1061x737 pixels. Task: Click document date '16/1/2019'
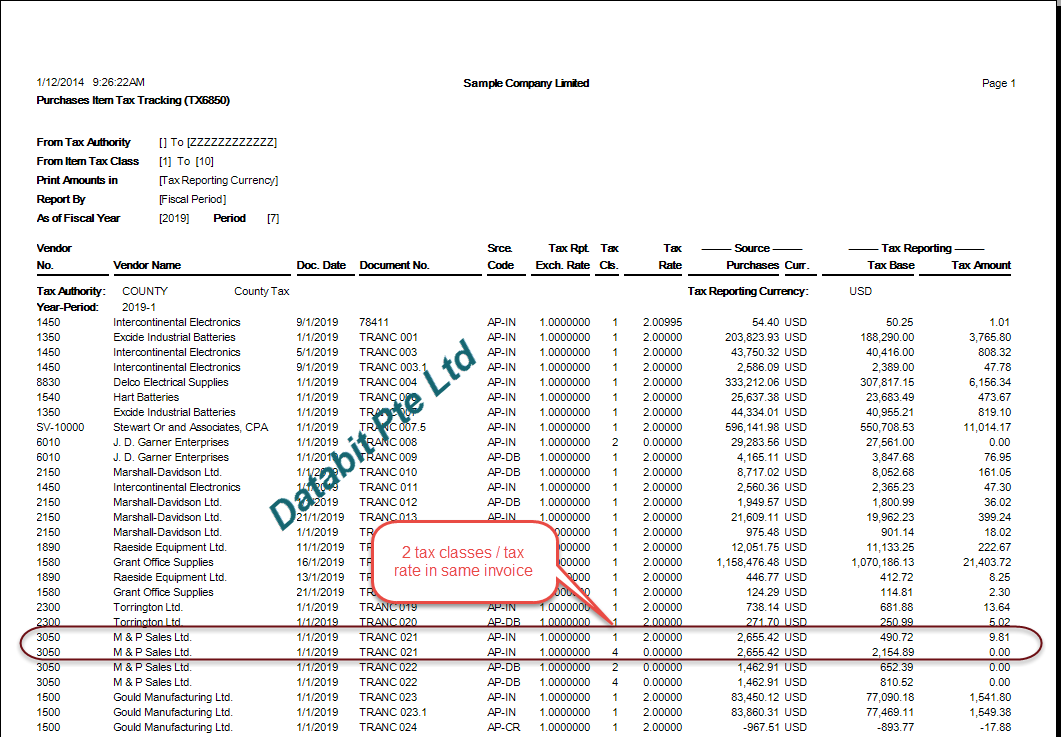320,562
